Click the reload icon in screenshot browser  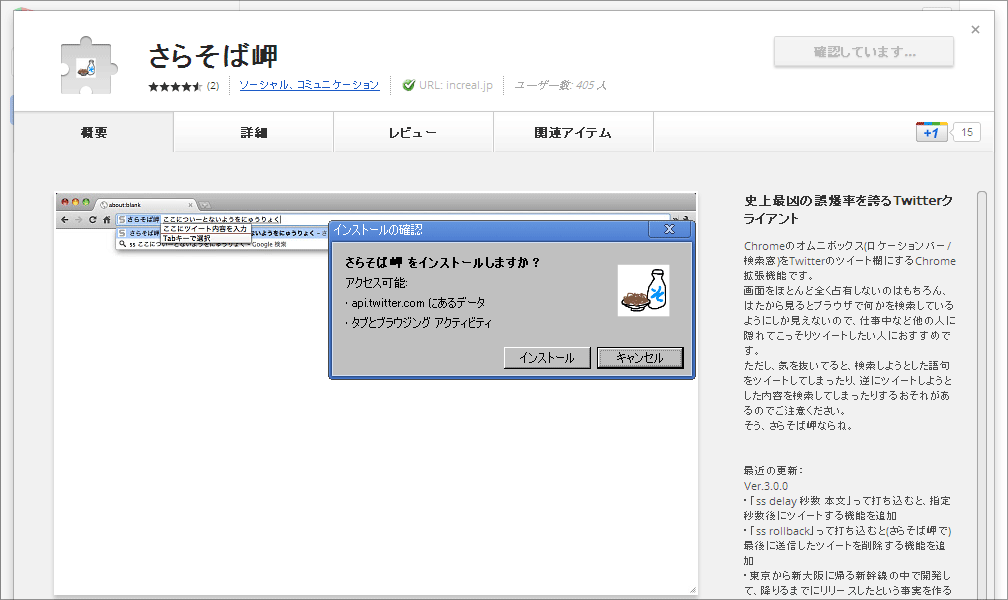coord(93,219)
